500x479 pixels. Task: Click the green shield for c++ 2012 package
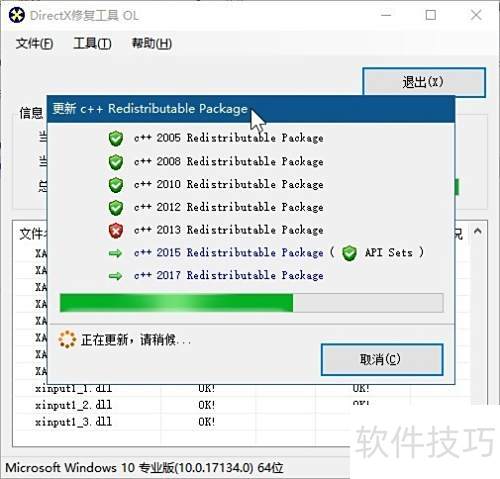tap(116, 207)
